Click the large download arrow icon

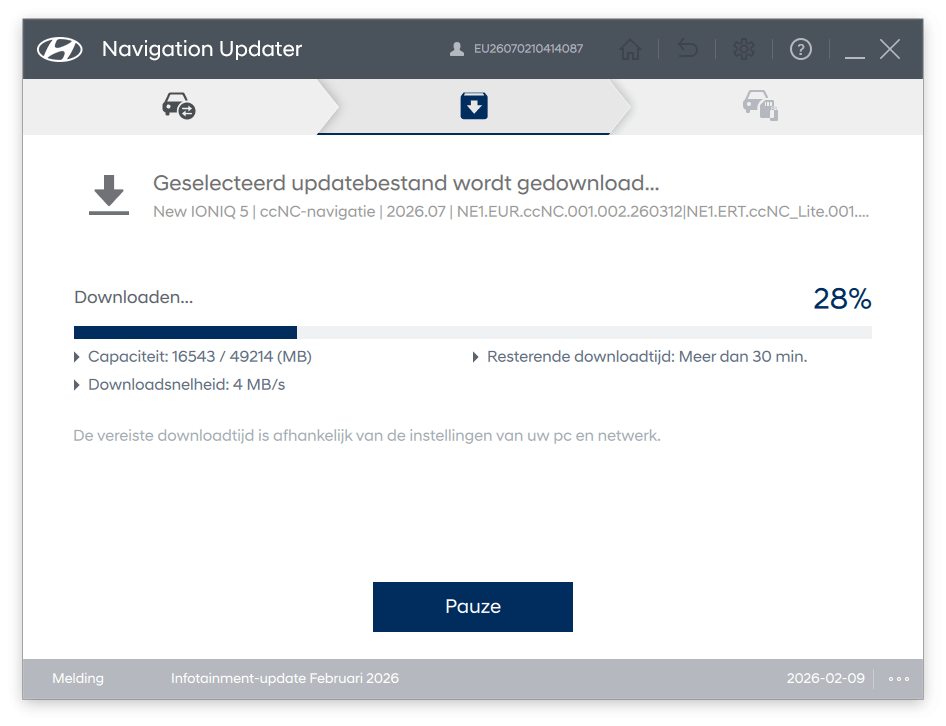[109, 195]
